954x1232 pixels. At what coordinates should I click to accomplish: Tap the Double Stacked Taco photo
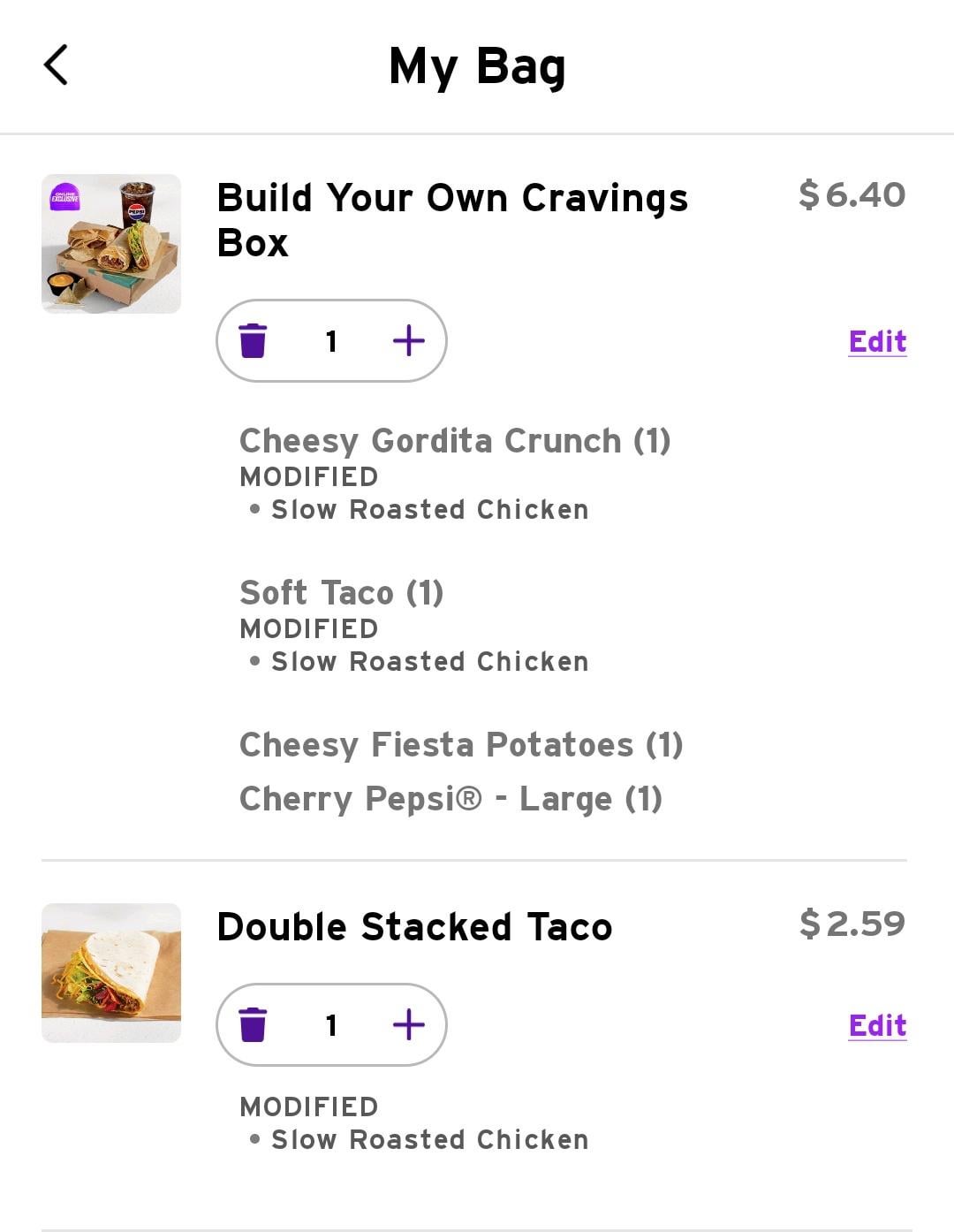coord(111,973)
